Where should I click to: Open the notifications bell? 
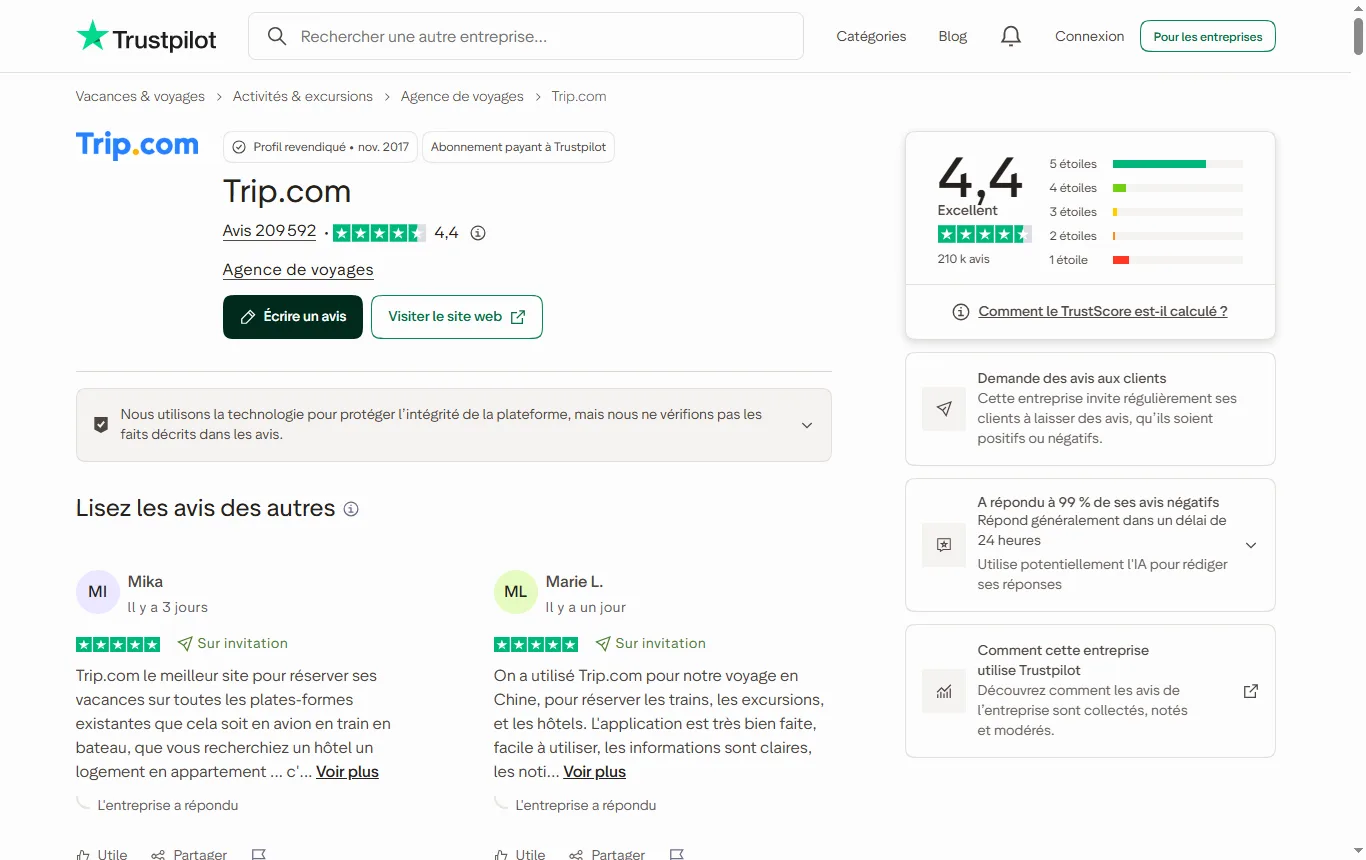tap(1011, 36)
